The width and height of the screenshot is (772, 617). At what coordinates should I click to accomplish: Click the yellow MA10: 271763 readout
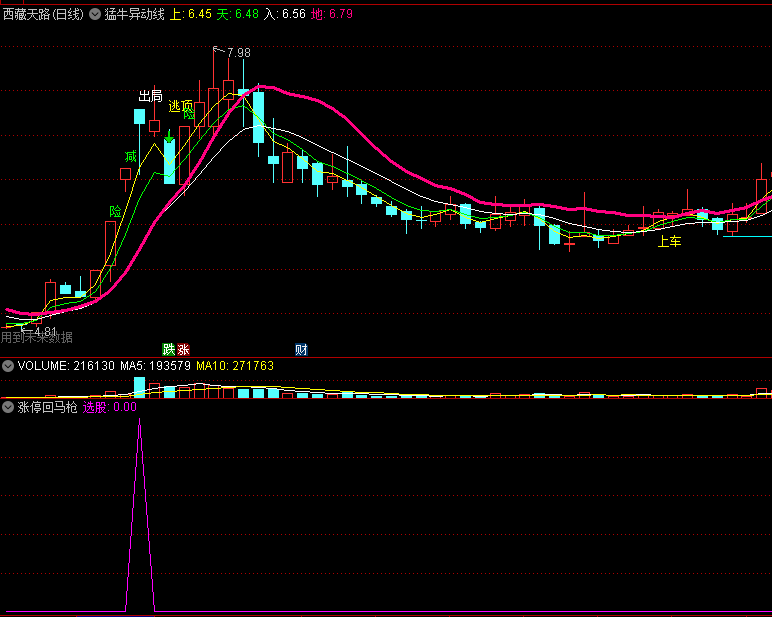pyautogui.click(x=235, y=366)
